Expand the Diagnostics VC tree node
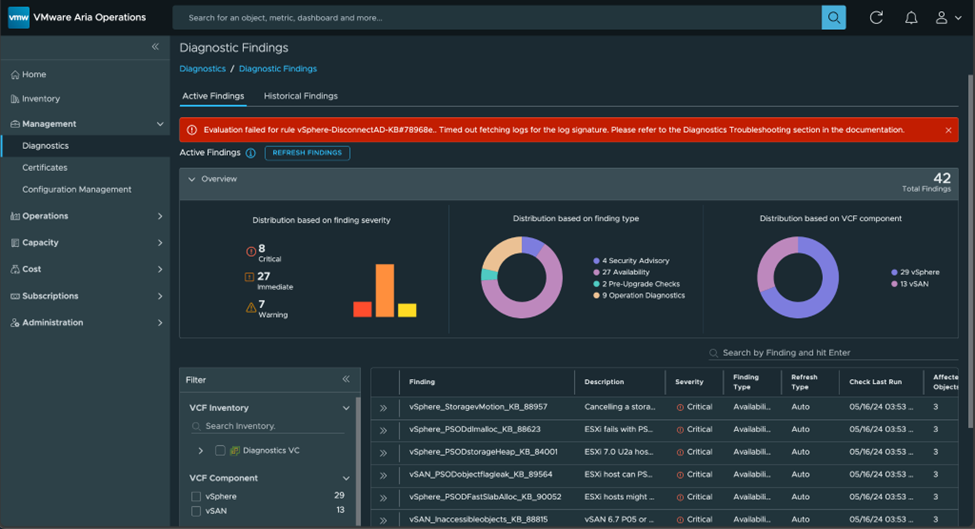 201,451
